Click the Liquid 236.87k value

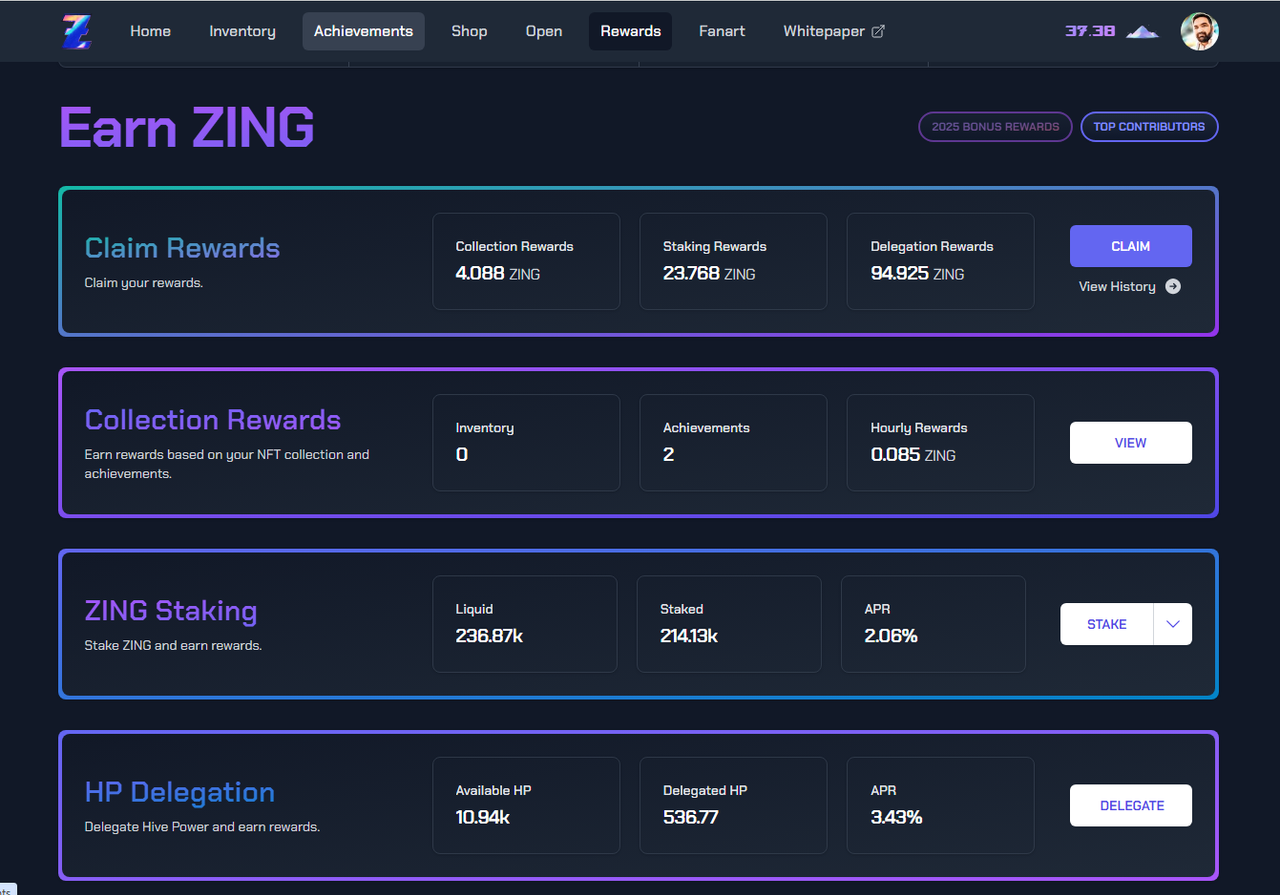pos(490,636)
